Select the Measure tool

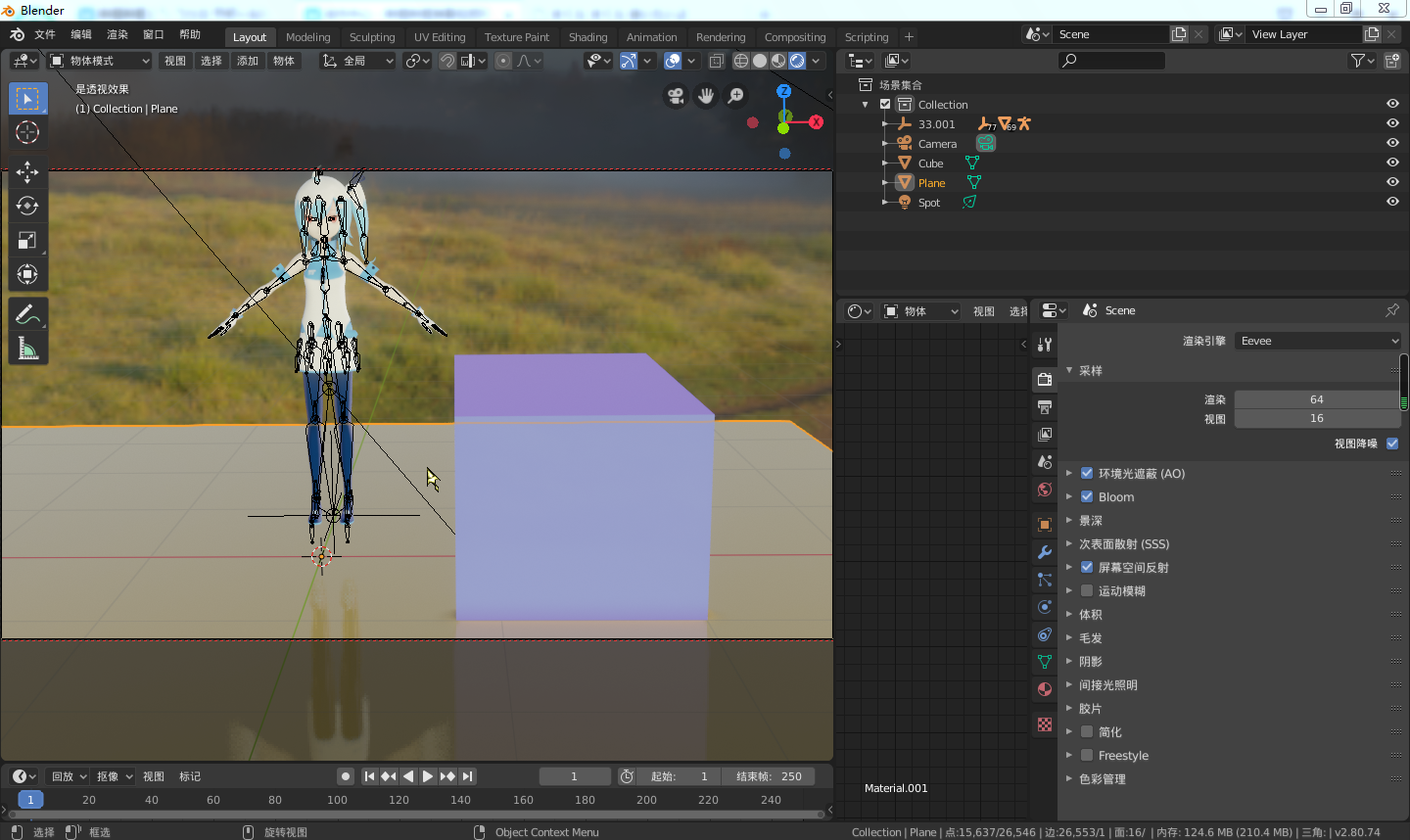27,349
